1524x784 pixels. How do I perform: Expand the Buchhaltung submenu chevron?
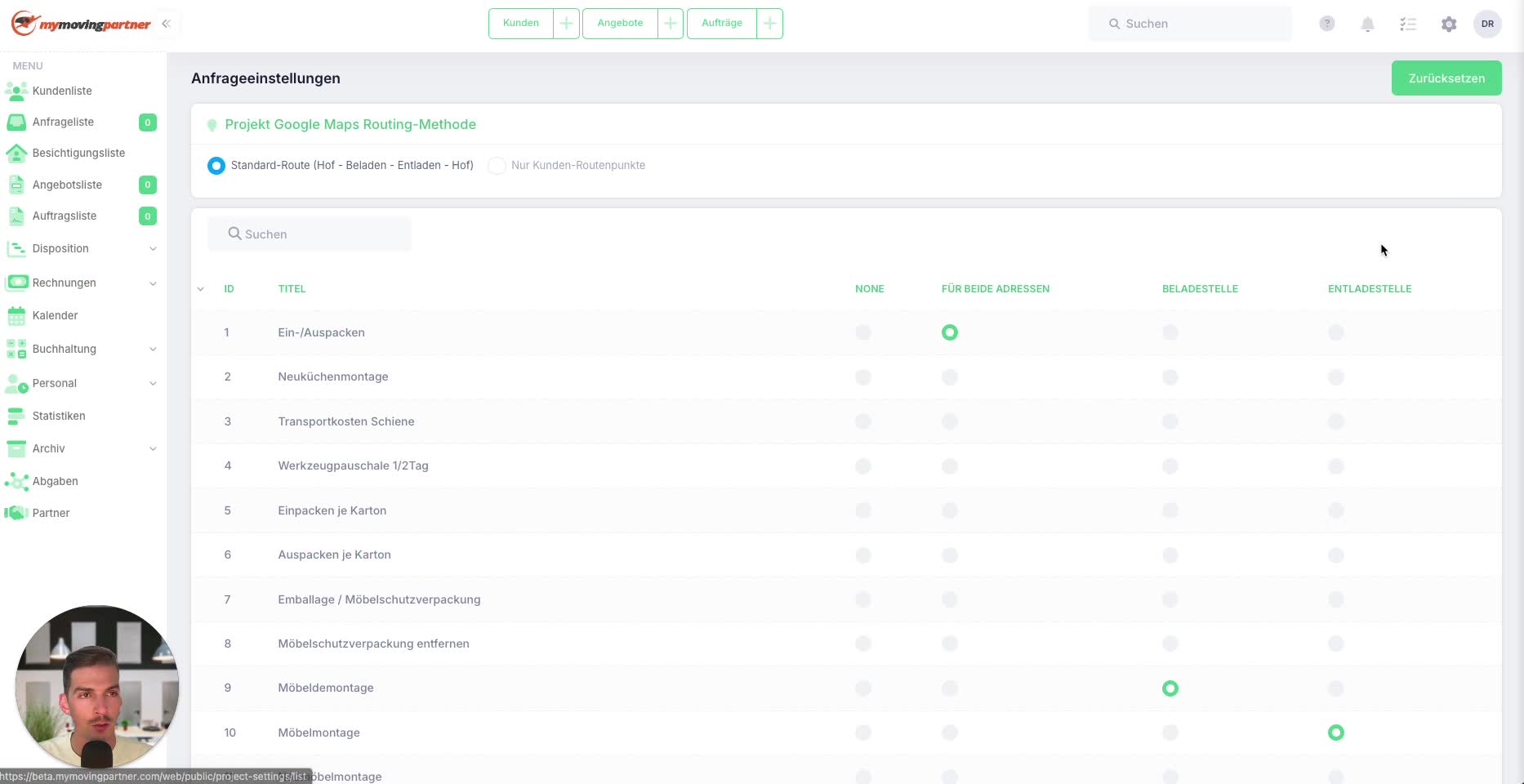click(153, 350)
